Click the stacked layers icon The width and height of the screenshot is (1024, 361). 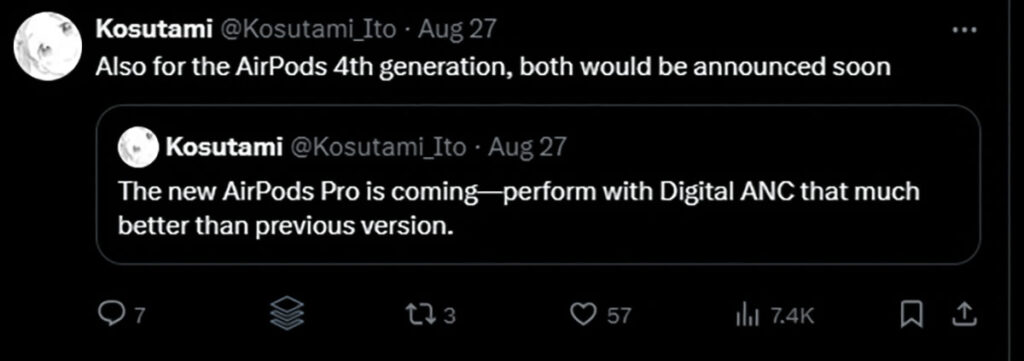[x=288, y=313]
